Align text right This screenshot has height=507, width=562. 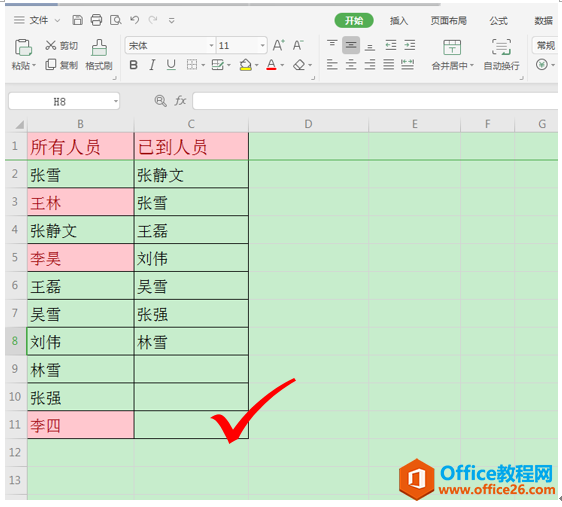tap(370, 65)
